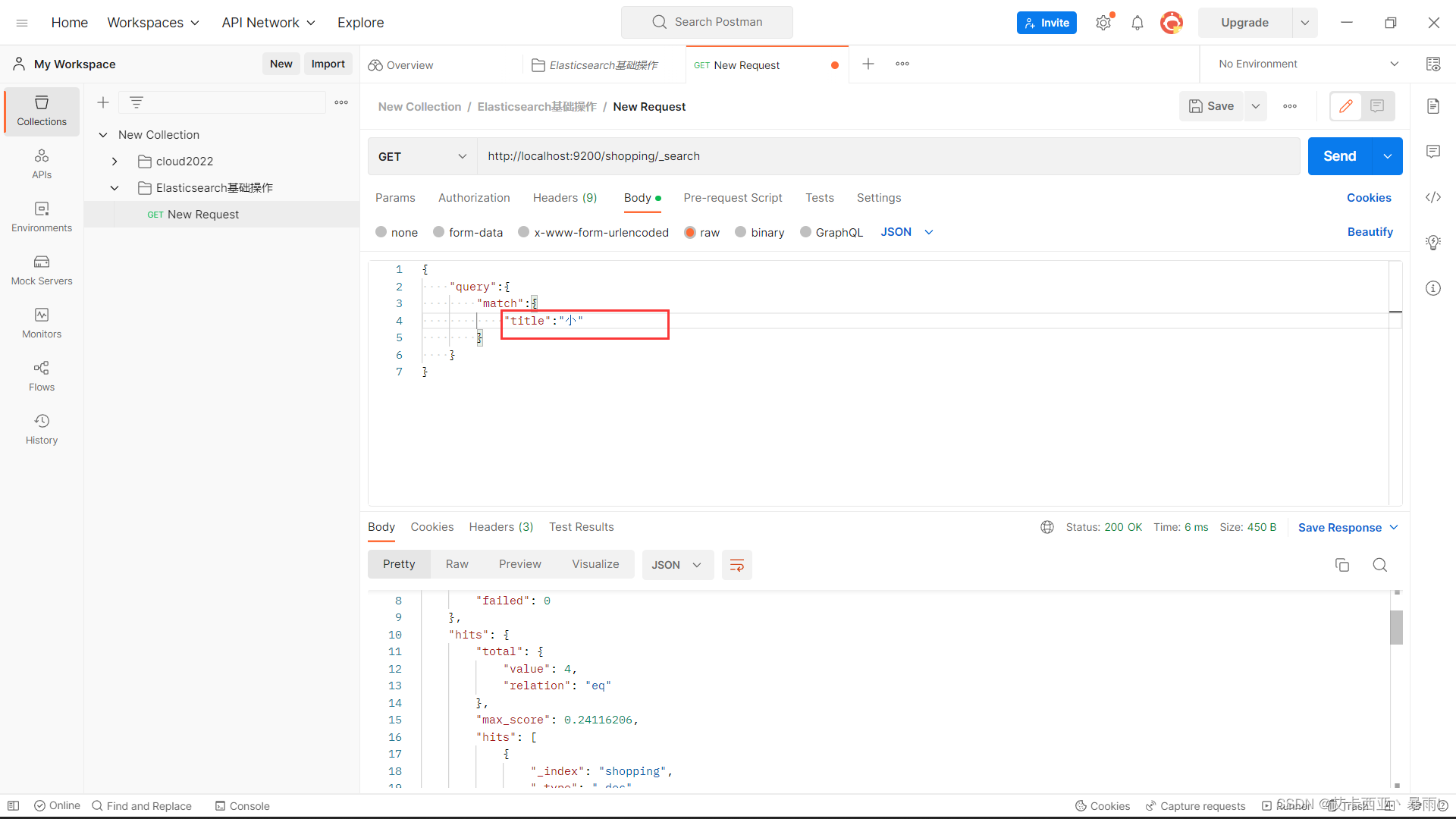Expand the cloud2022 folder

[115, 162]
